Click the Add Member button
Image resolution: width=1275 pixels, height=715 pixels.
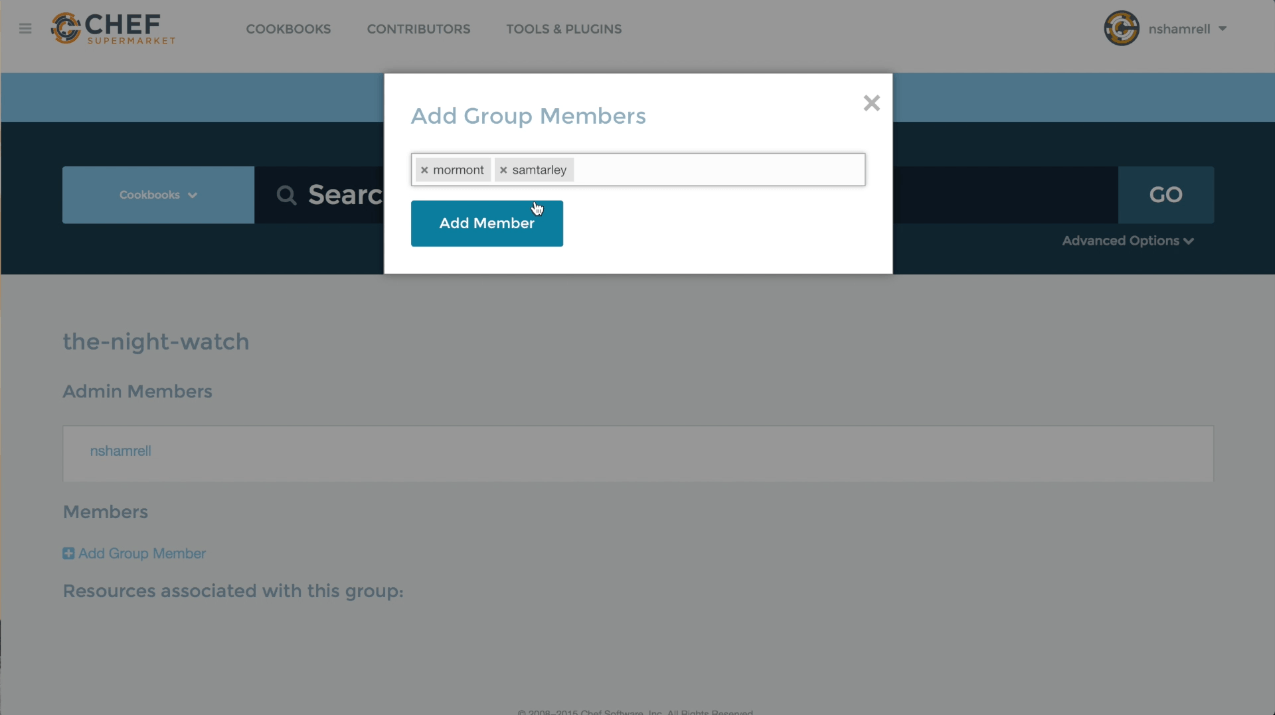click(x=486, y=223)
